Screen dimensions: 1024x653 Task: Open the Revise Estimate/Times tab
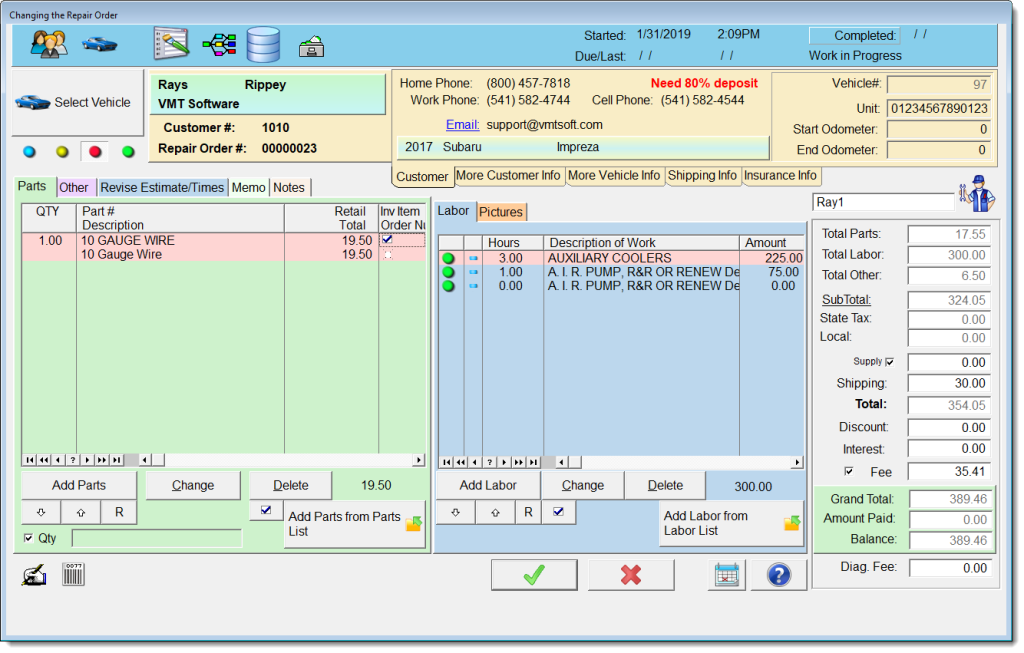point(162,187)
